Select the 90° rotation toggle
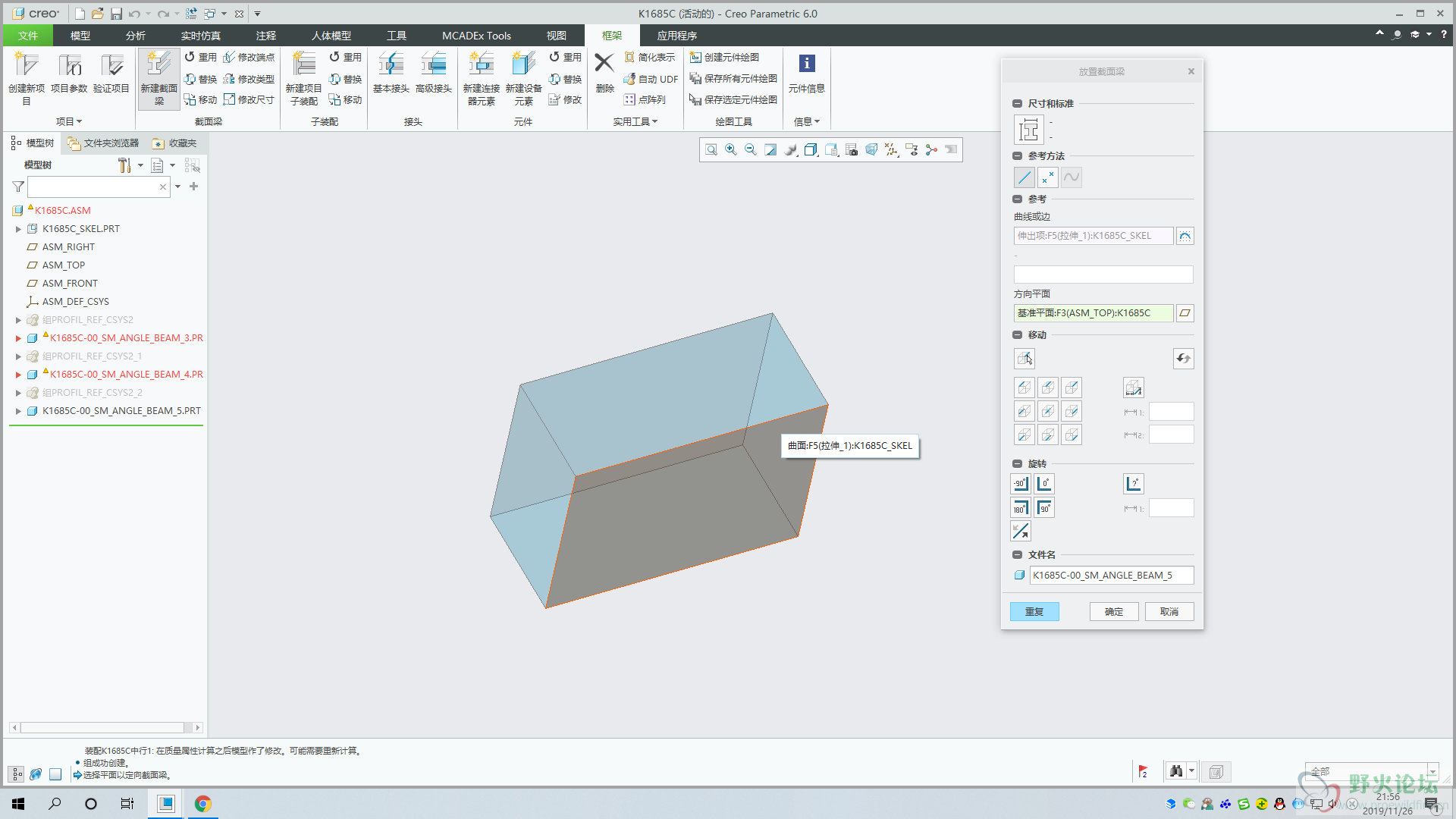The height and width of the screenshot is (819, 1456). pos(1044,508)
